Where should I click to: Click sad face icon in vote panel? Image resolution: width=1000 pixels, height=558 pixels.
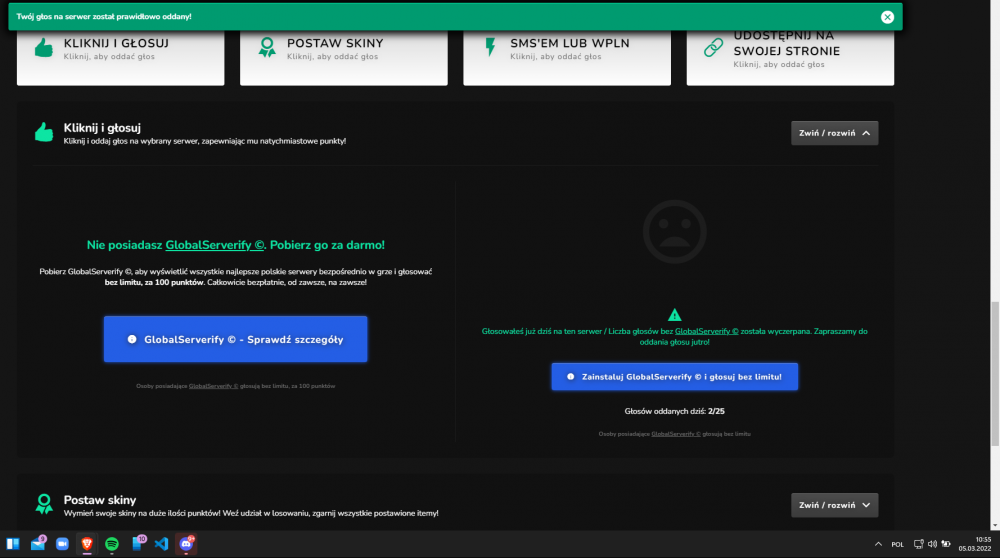(674, 232)
